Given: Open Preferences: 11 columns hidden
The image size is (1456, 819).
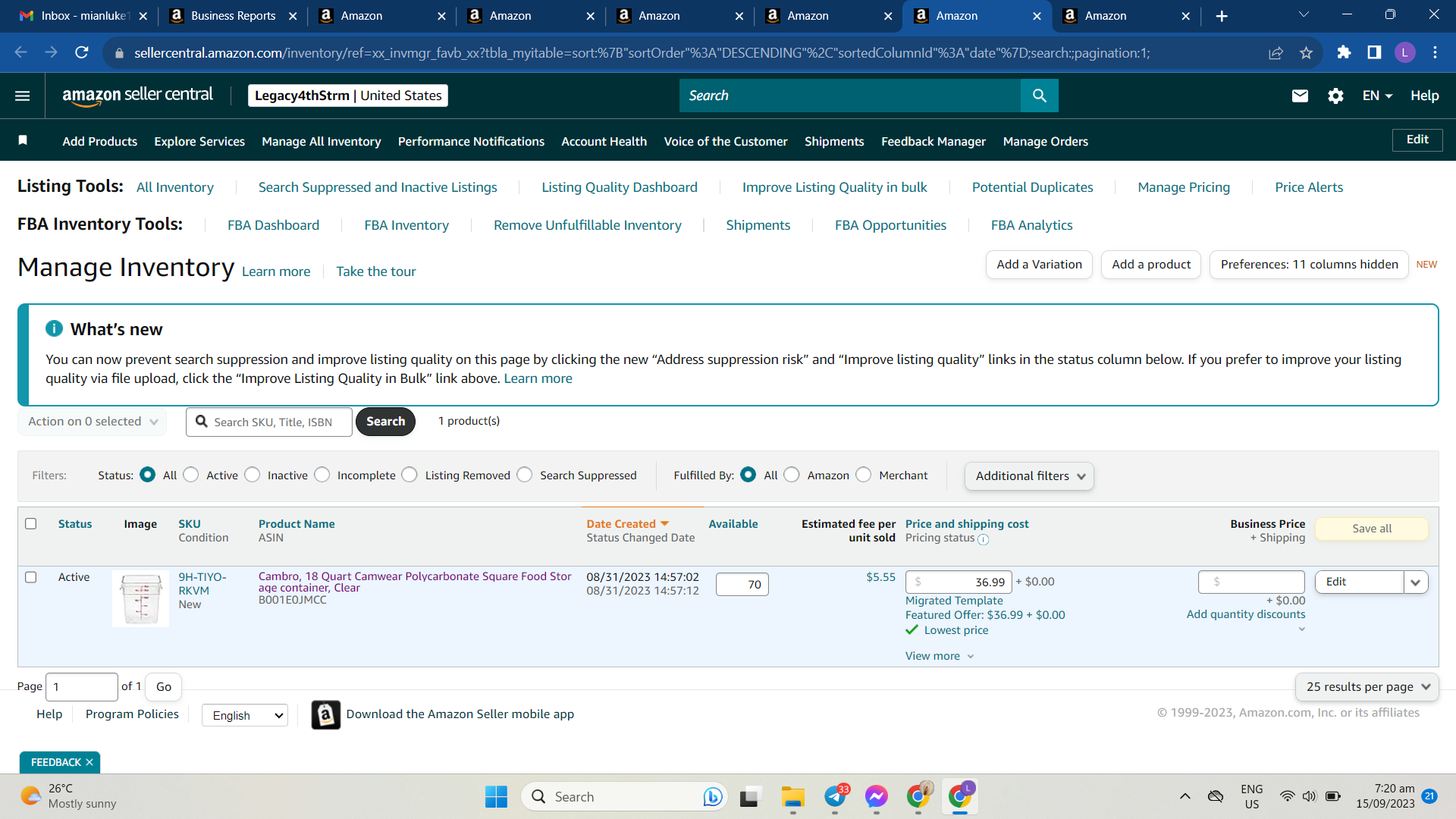Looking at the screenshot, I should [1309, 265].
